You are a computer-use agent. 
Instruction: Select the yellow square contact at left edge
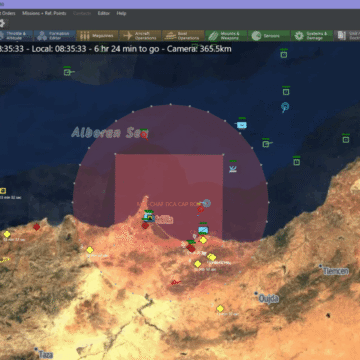3,191
